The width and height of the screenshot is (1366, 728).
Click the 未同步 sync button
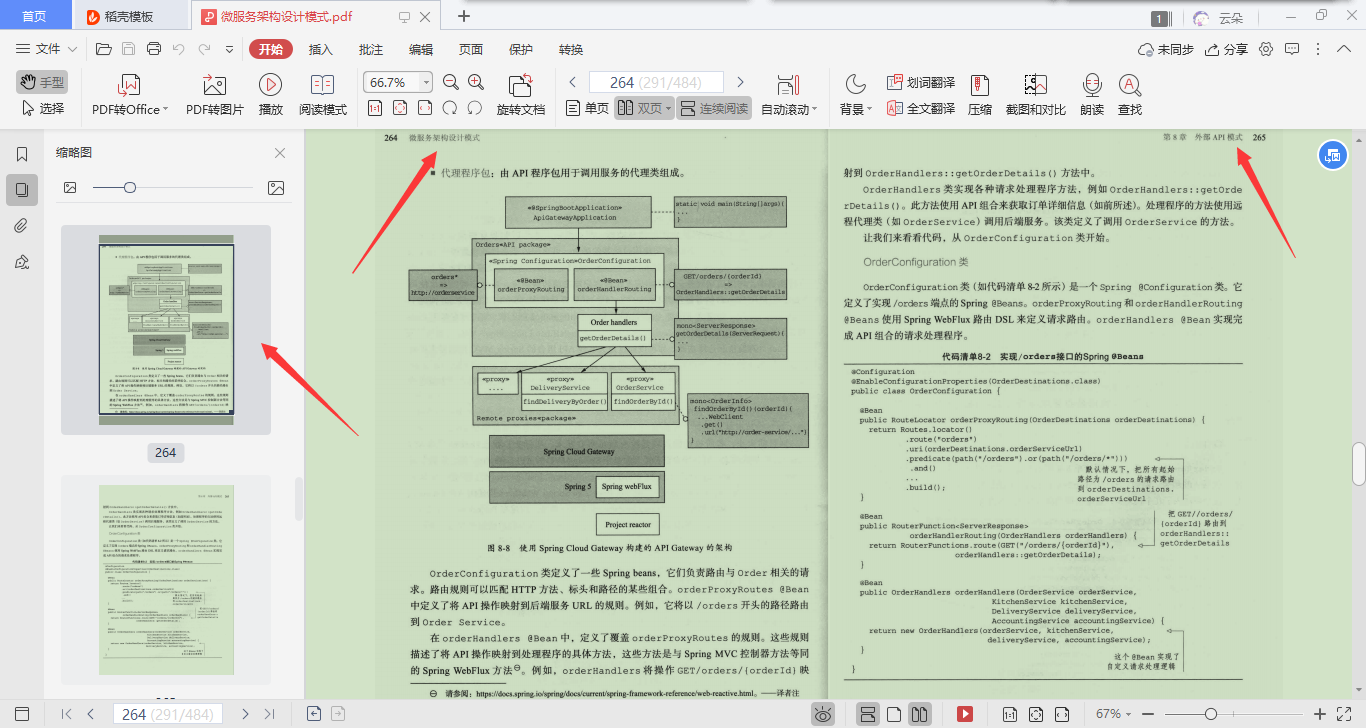[x=1166, y=49]
